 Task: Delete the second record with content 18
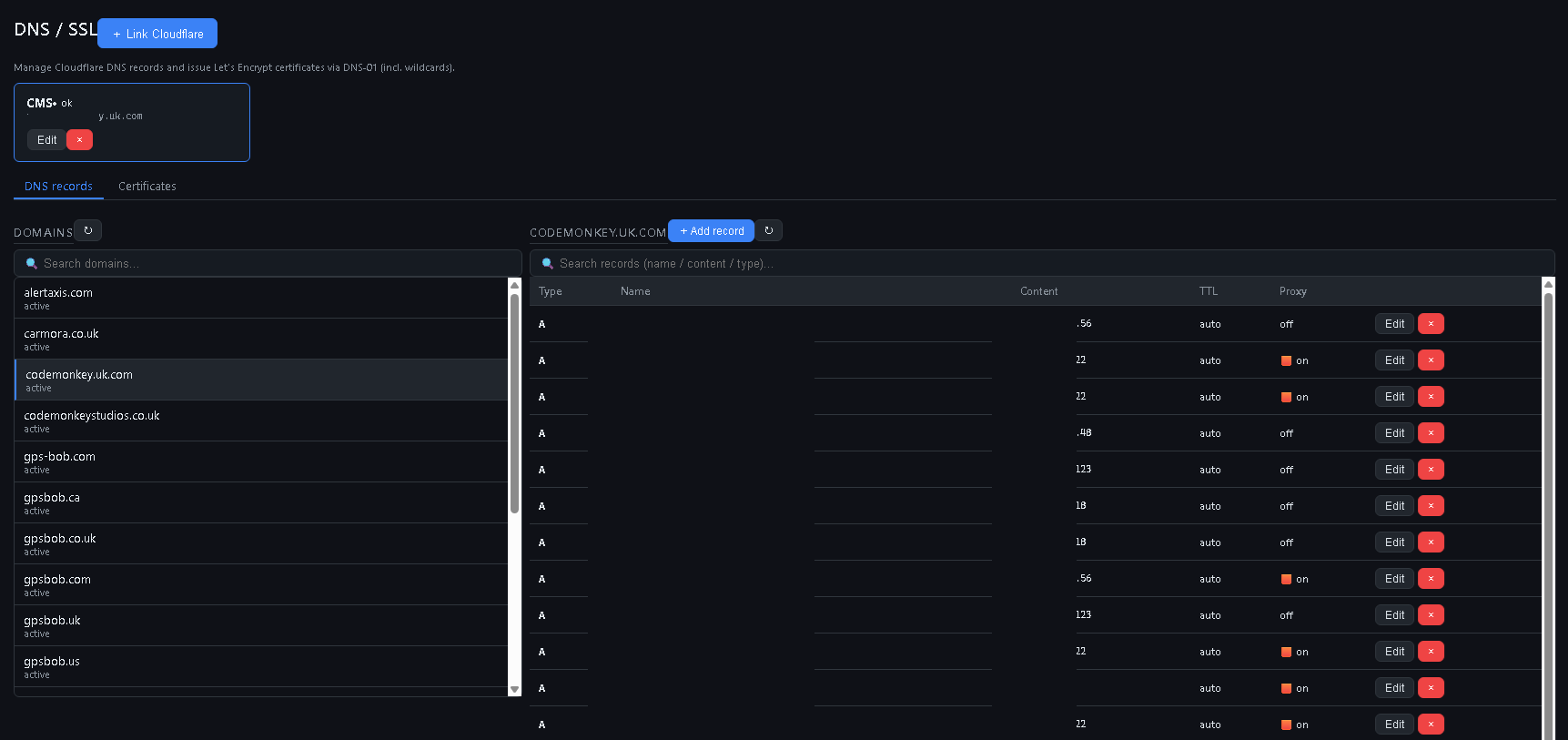coord(1431,542)
